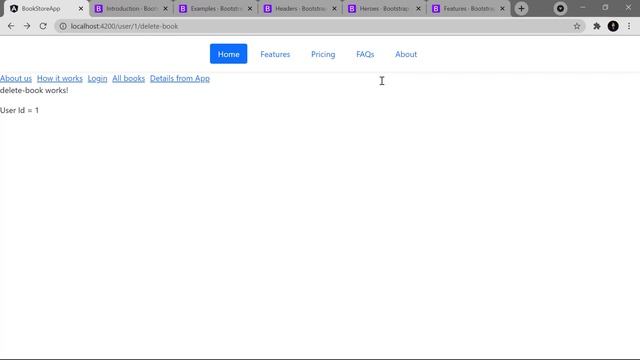
Task: Go forward using the browser forward arrow
Action: [x=27, y=26]
